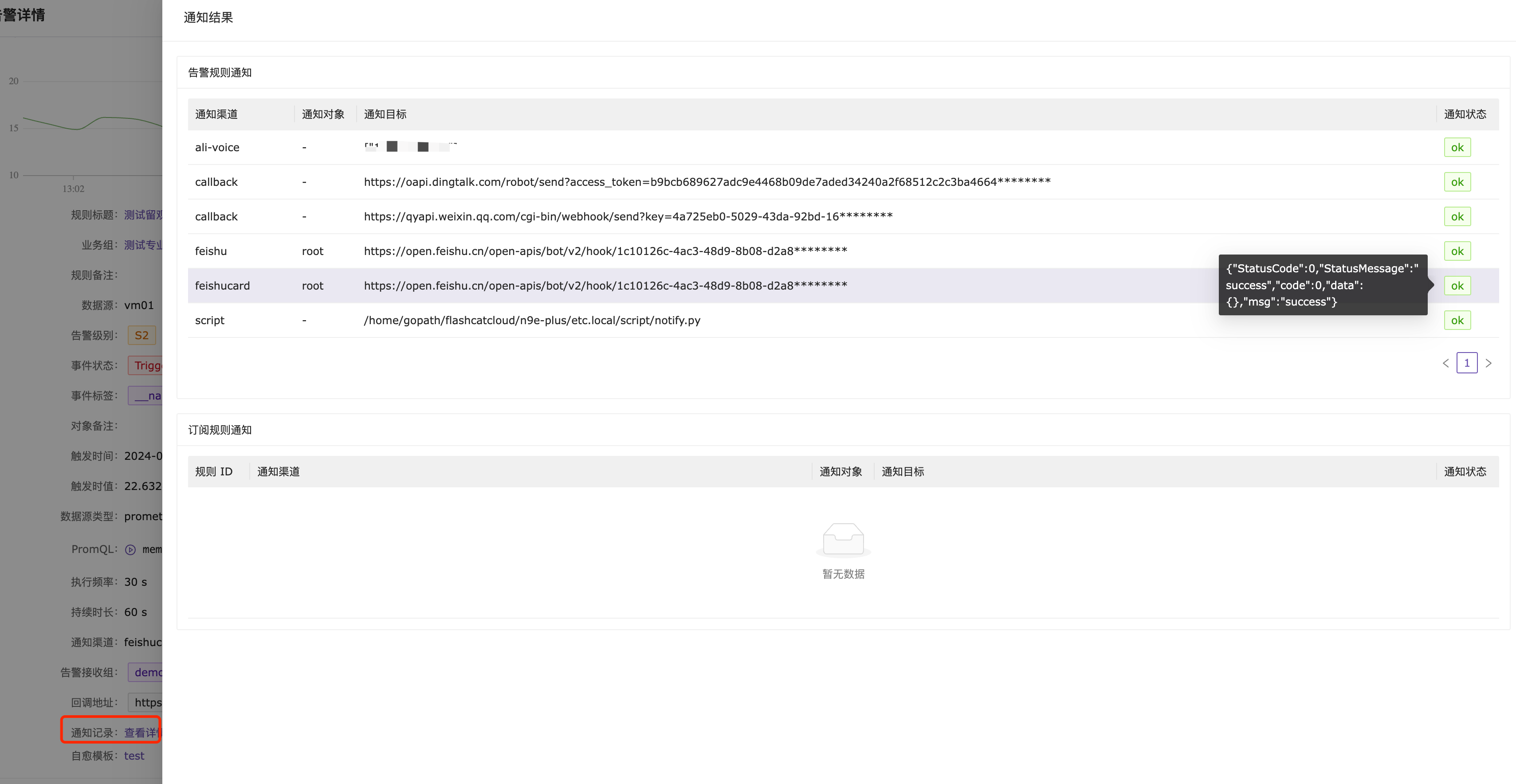Viewport: 1516px width, 784px height.
Task: Open the test self-healing template link
Action: (134, 756)
